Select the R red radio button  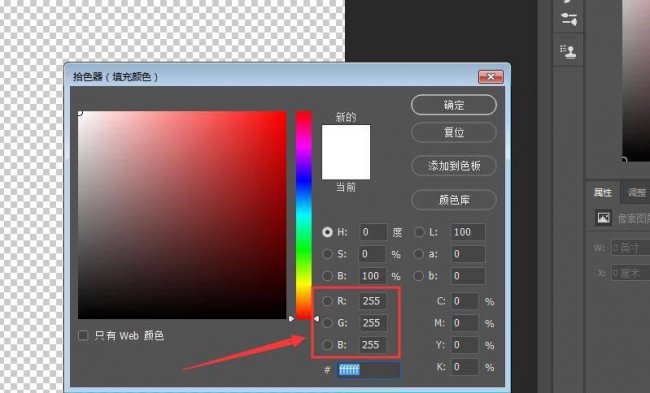pyautogui.click(x=327, y=301)
